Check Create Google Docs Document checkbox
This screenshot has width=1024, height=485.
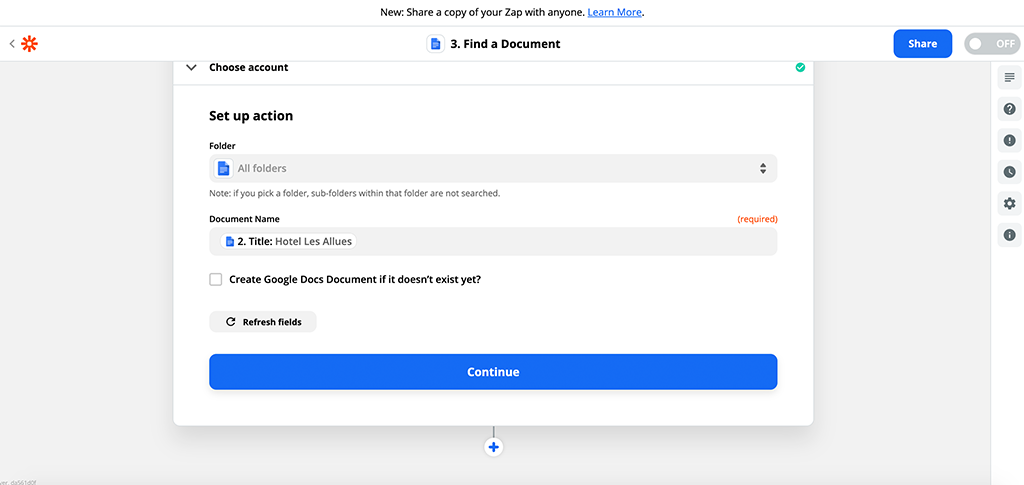[x=216, y=280]
